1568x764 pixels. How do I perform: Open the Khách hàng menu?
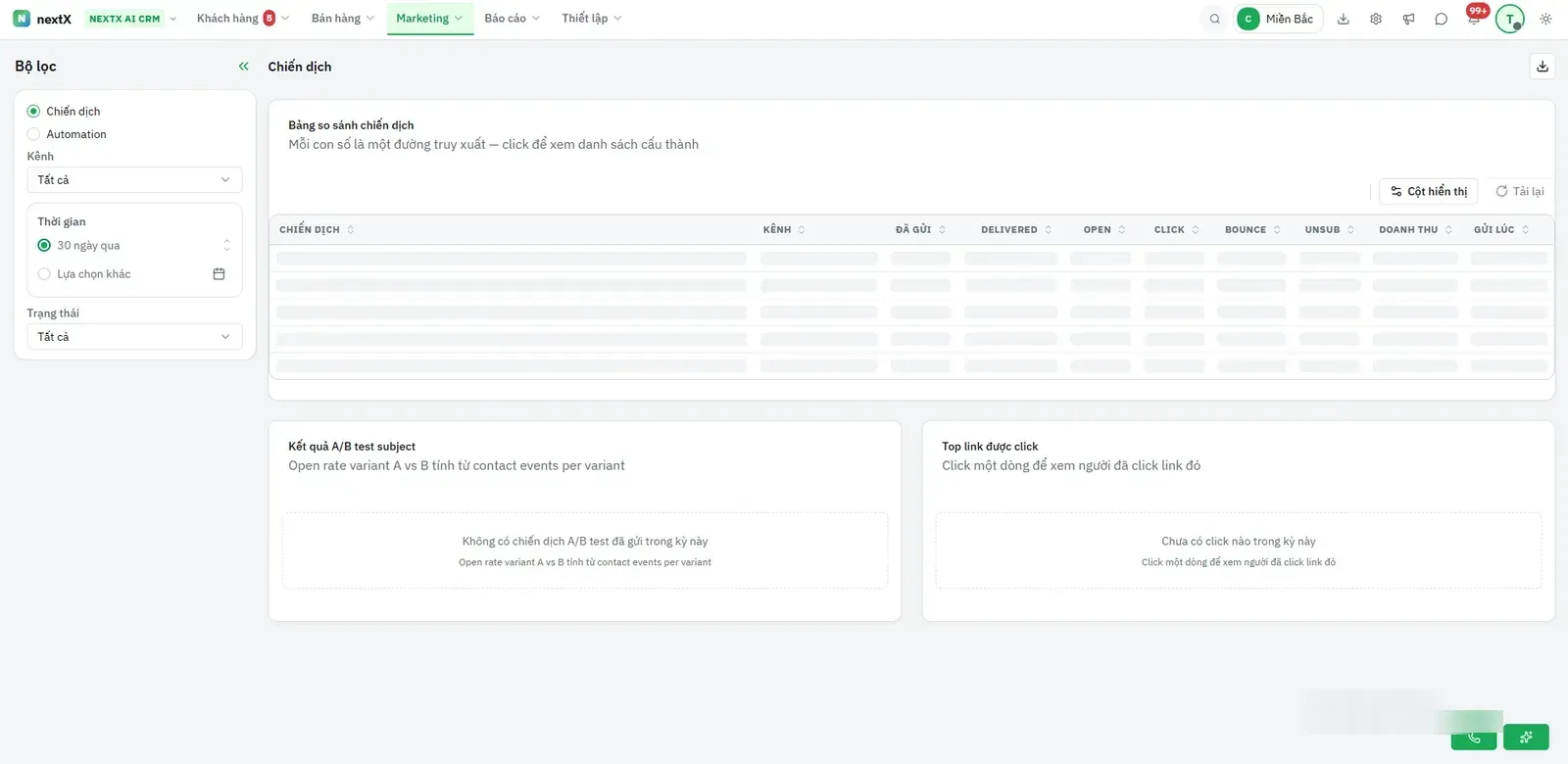242,19
